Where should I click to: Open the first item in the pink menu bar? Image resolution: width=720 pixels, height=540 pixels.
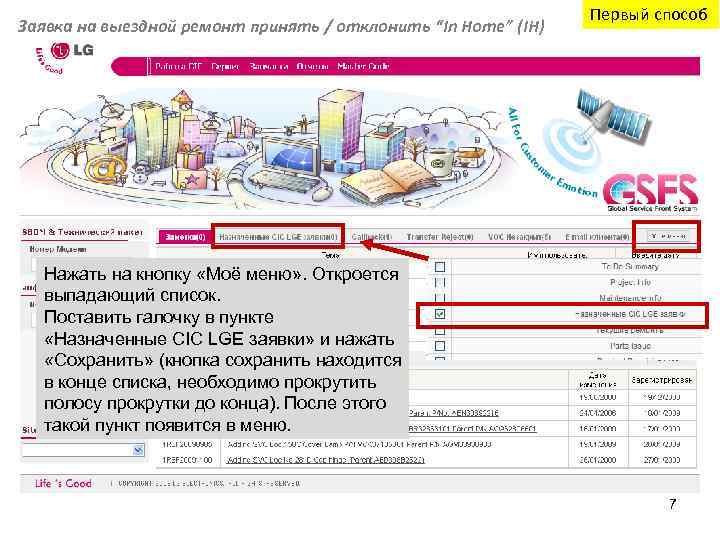[178, 67]
